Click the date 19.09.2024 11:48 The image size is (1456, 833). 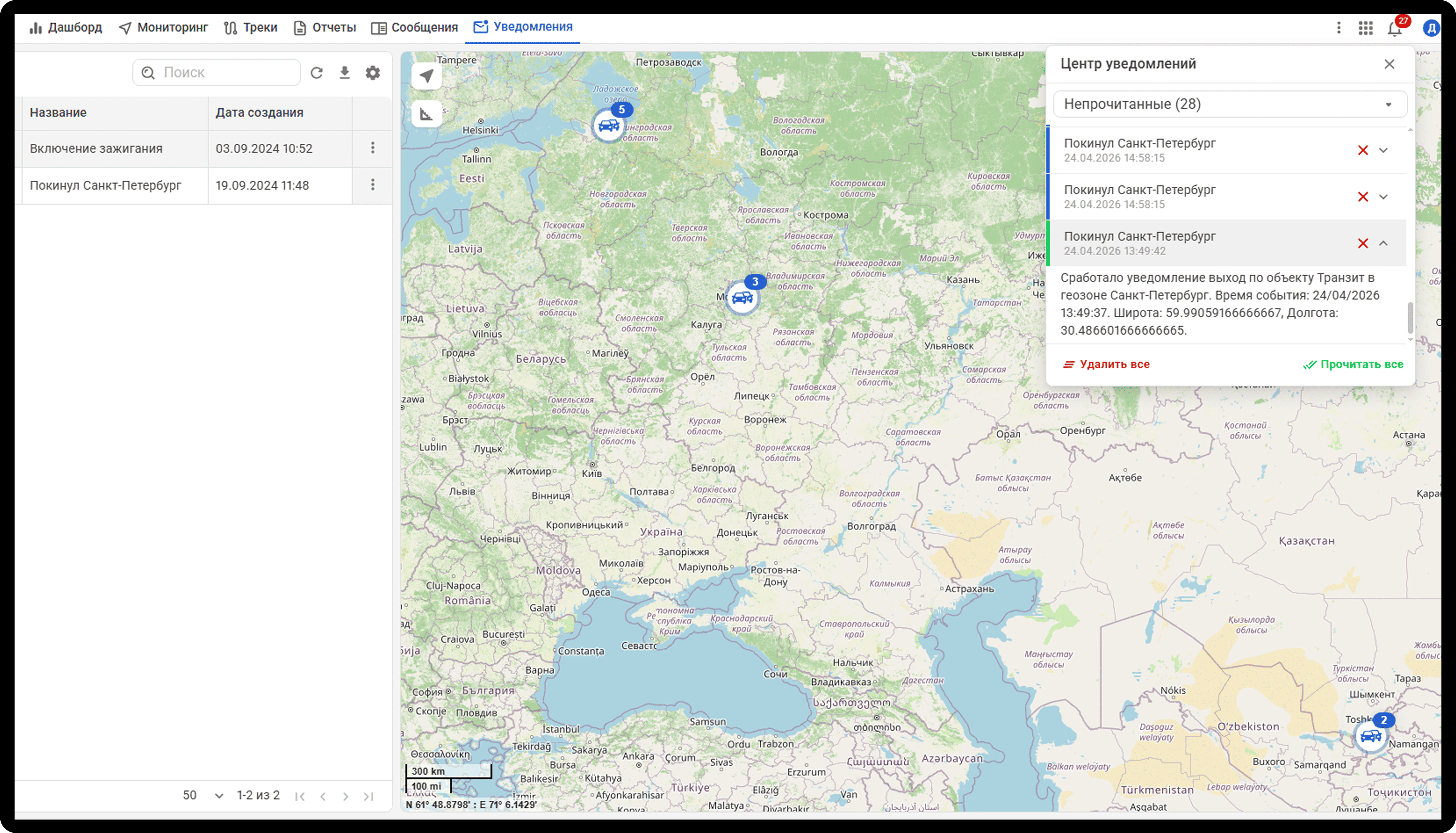pyautogui.click(x=262, y=185)
